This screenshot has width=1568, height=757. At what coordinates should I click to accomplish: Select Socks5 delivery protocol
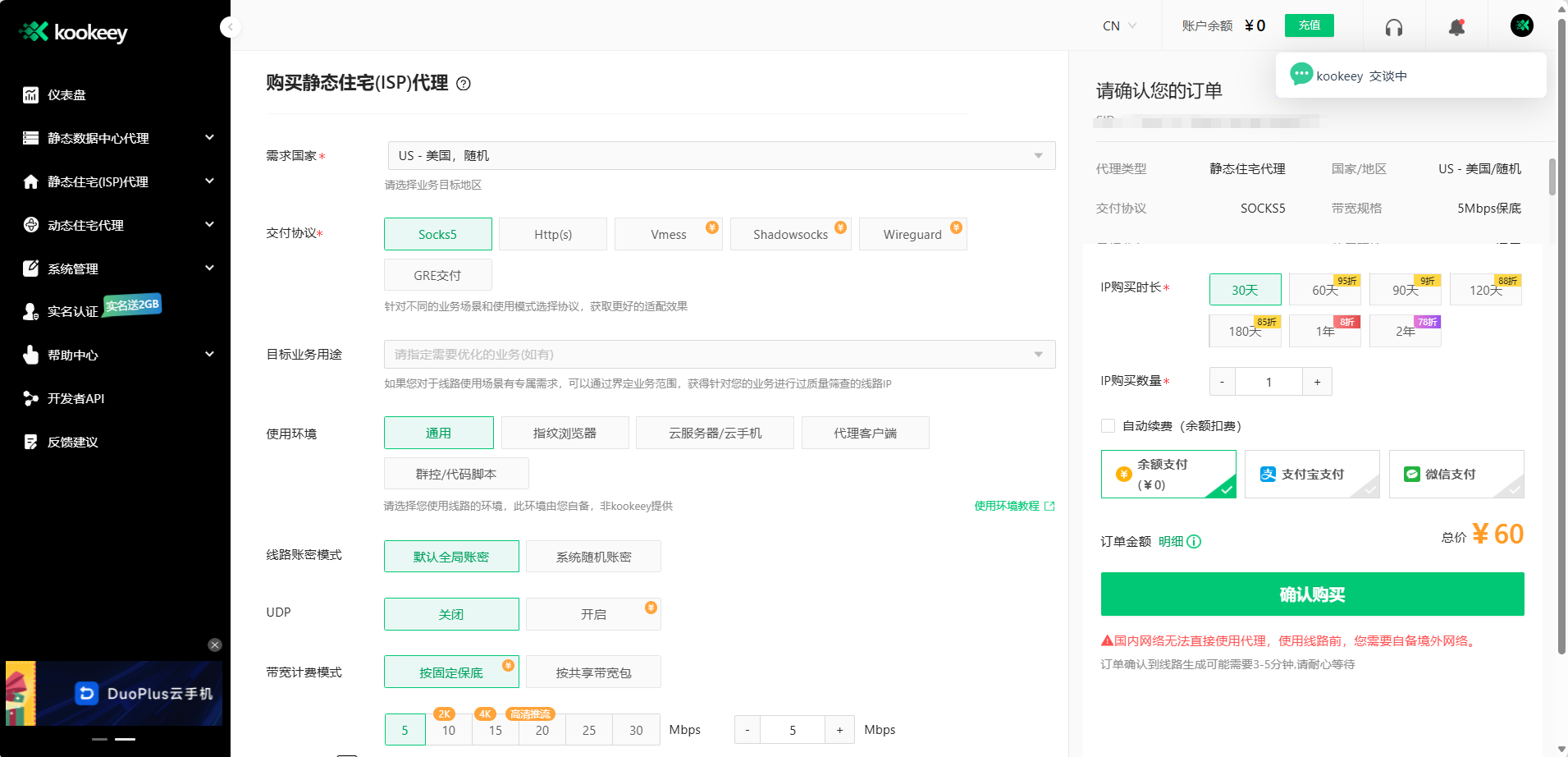tap(438, 234)
